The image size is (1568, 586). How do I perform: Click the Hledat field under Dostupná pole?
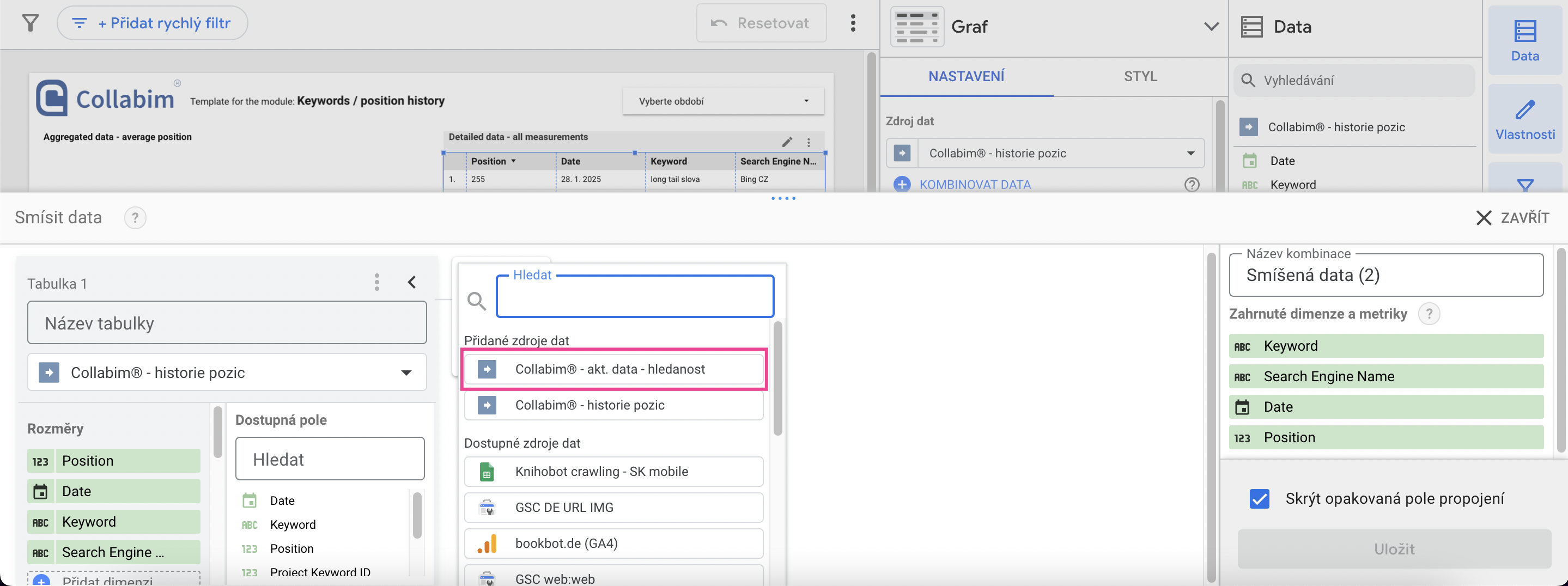pyautogui.click(x=329, y=459)
